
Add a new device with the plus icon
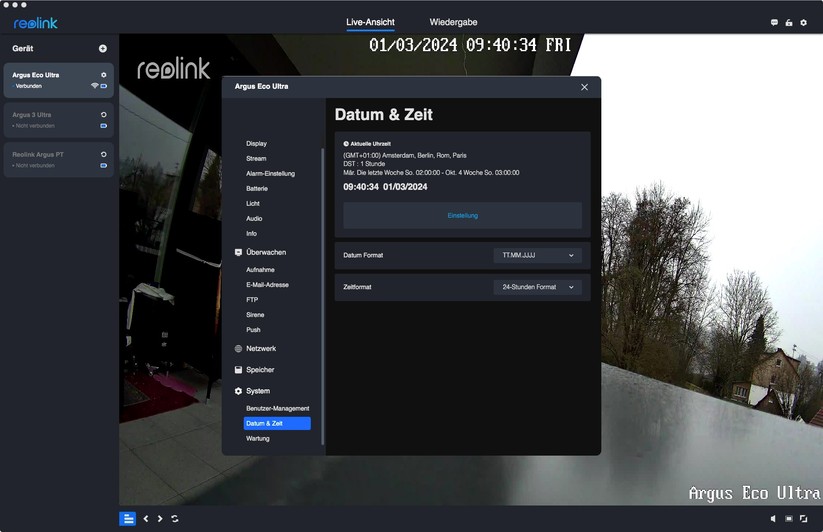tap(103, 48)
